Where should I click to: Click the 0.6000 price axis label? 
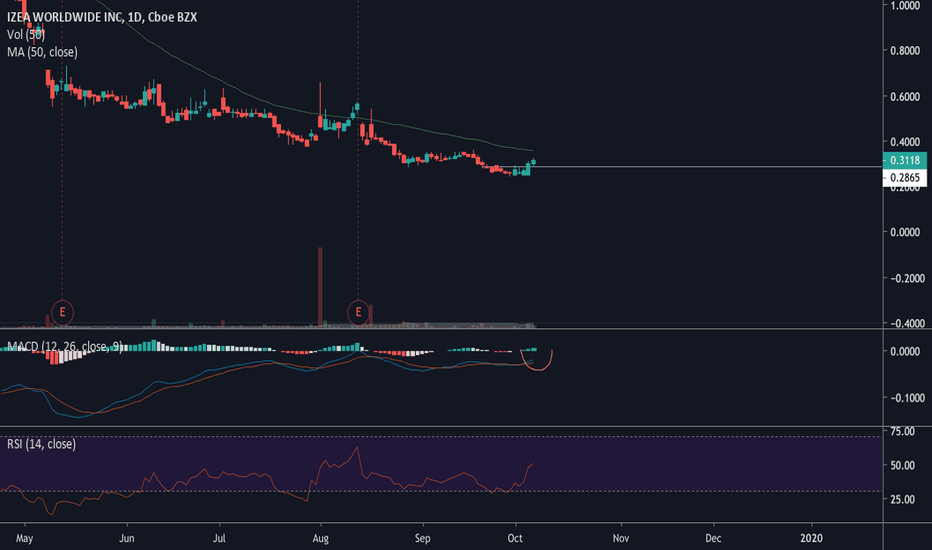[905, 96]
